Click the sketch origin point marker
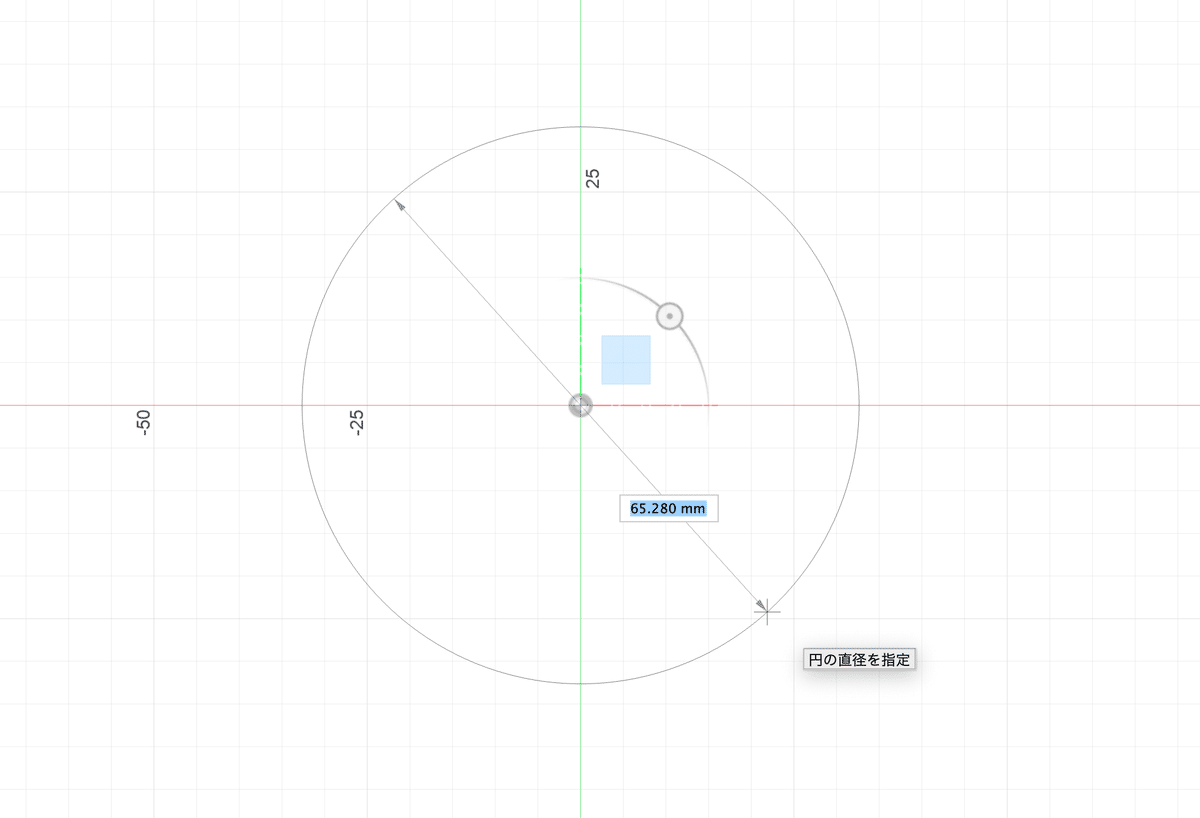Image resolution: width=1200 pixels, height=818 pixels. [580, 405]
